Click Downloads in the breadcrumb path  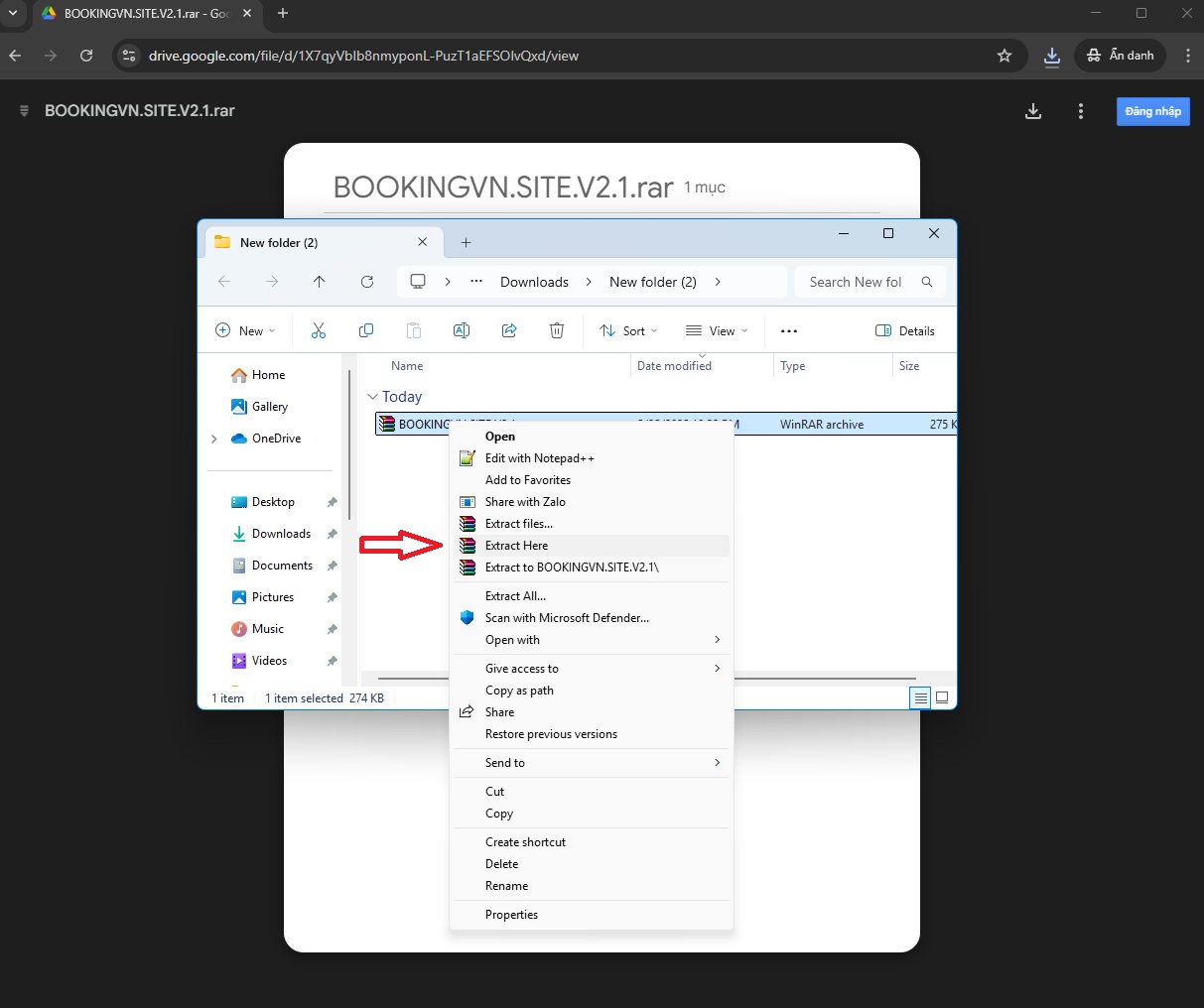[535, 282]
